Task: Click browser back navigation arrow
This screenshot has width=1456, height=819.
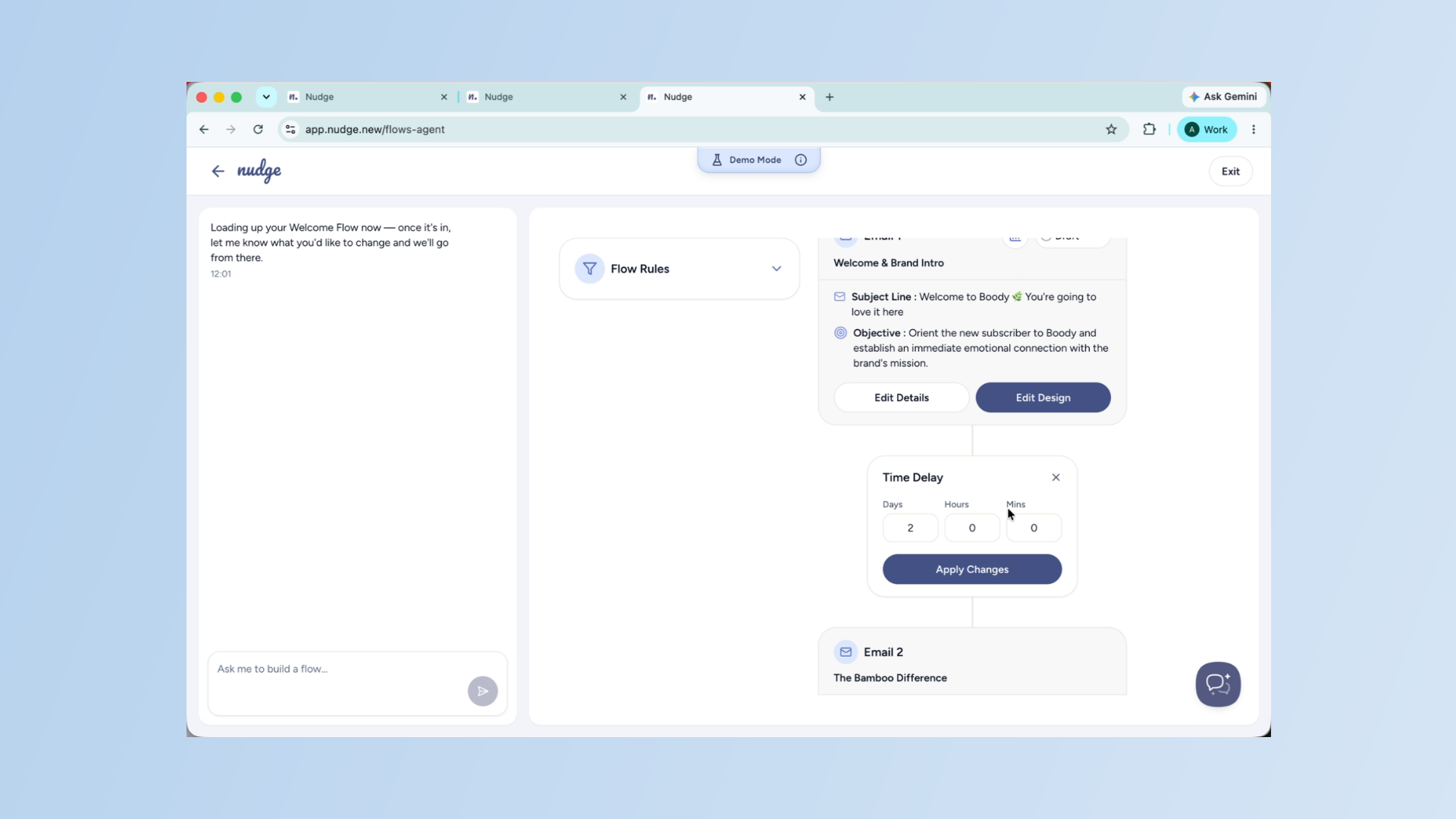Action: 204,130
